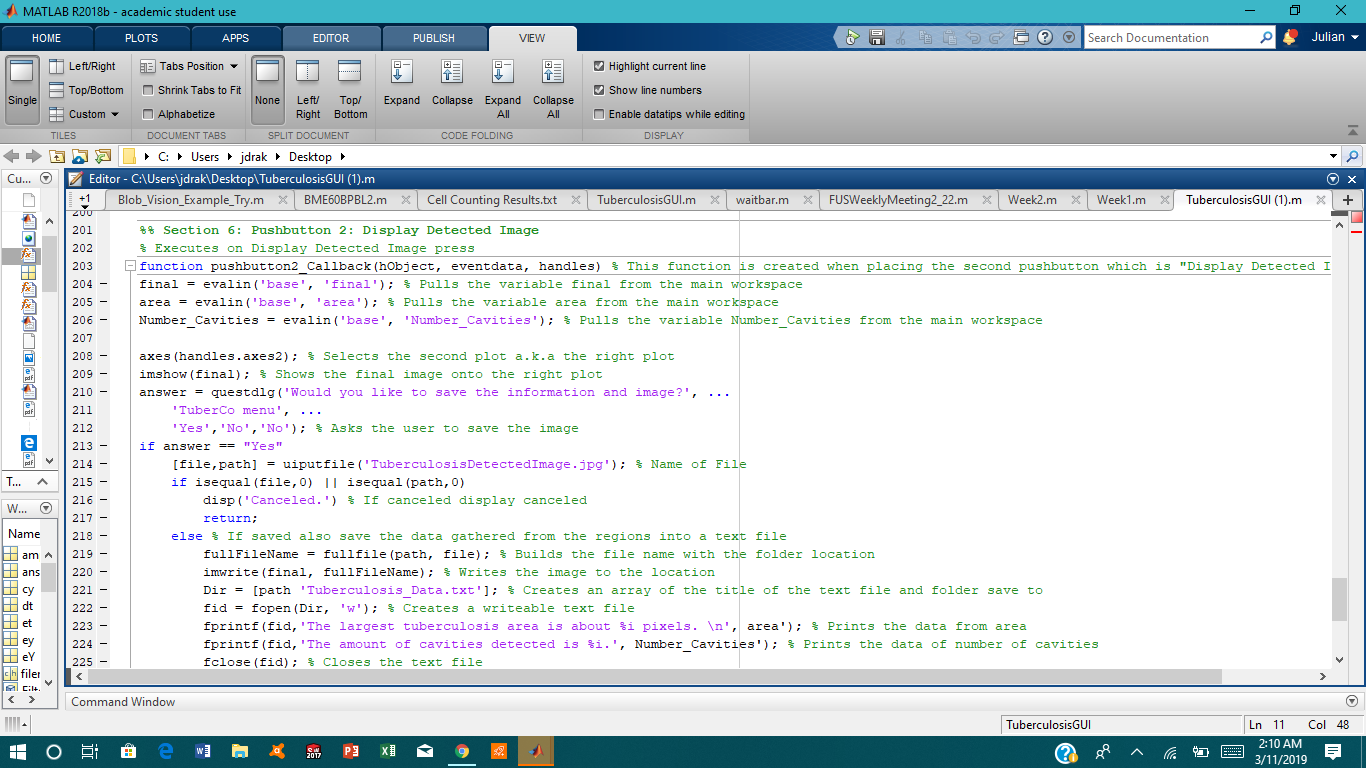Enable datatips while editing checkbox
The height and width of the screenshot is (768, 1366).
[x=599, y=114]
